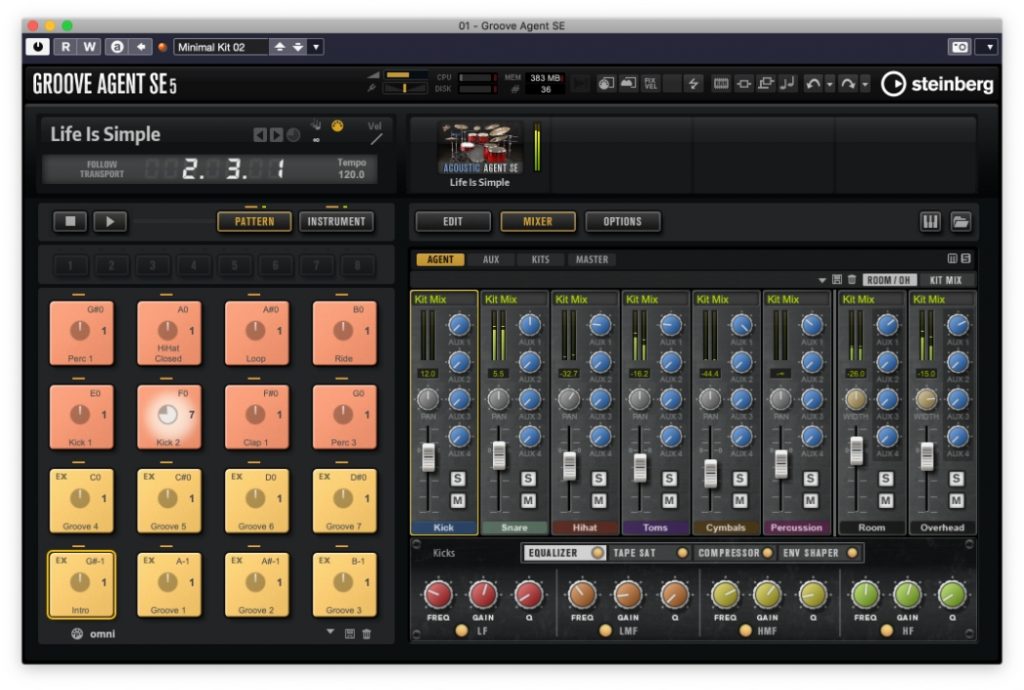Viewport: 1024px width, 690px height.
Task: Open the MASTER mixer tab
Action: coord(592,258)
